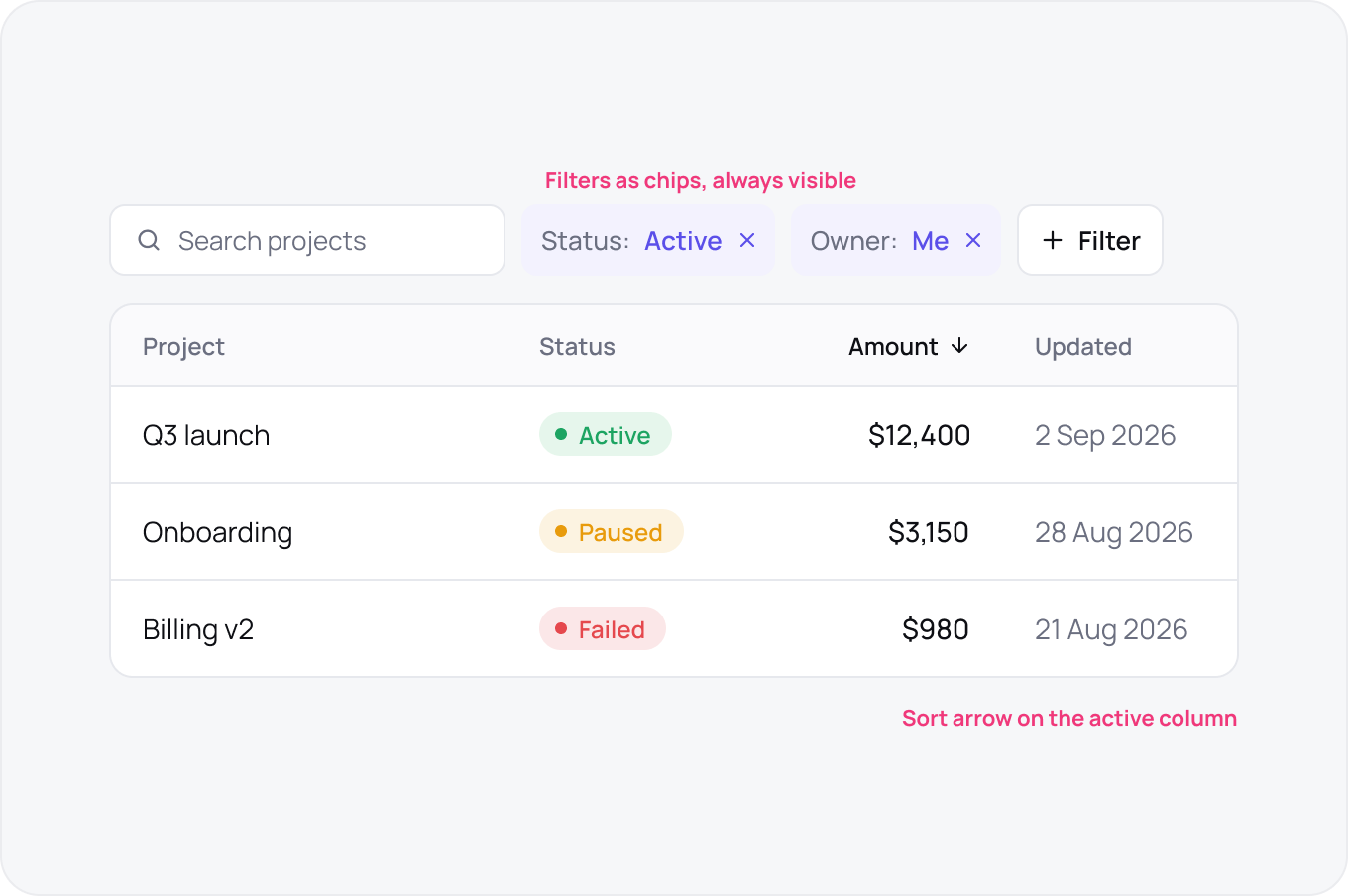Focus the Search projects field

click(x=307, y=240)
